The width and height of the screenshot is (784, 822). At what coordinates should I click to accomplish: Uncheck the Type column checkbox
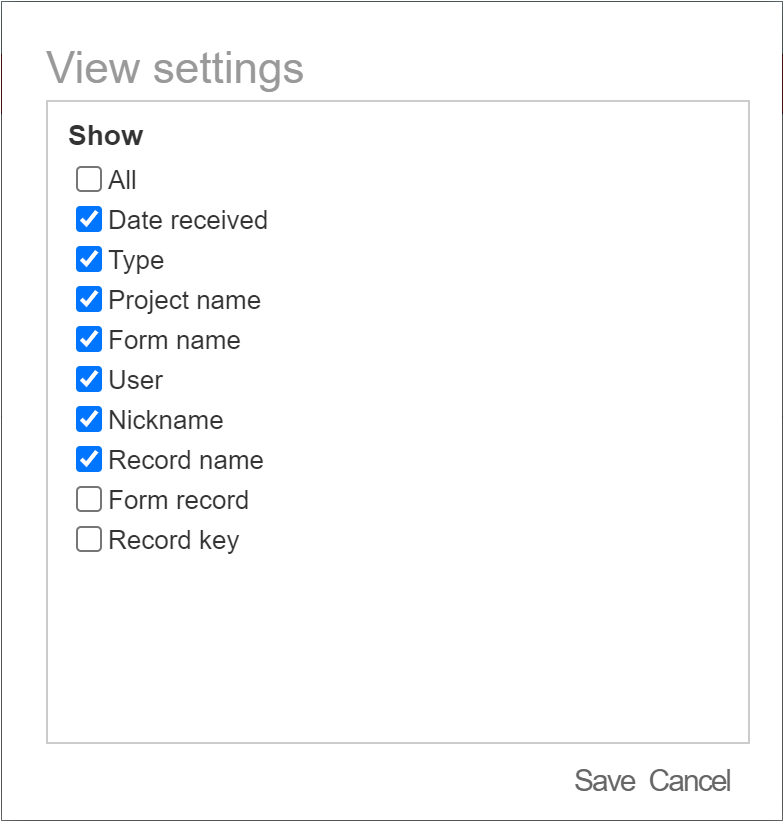(x=89, y=259)
